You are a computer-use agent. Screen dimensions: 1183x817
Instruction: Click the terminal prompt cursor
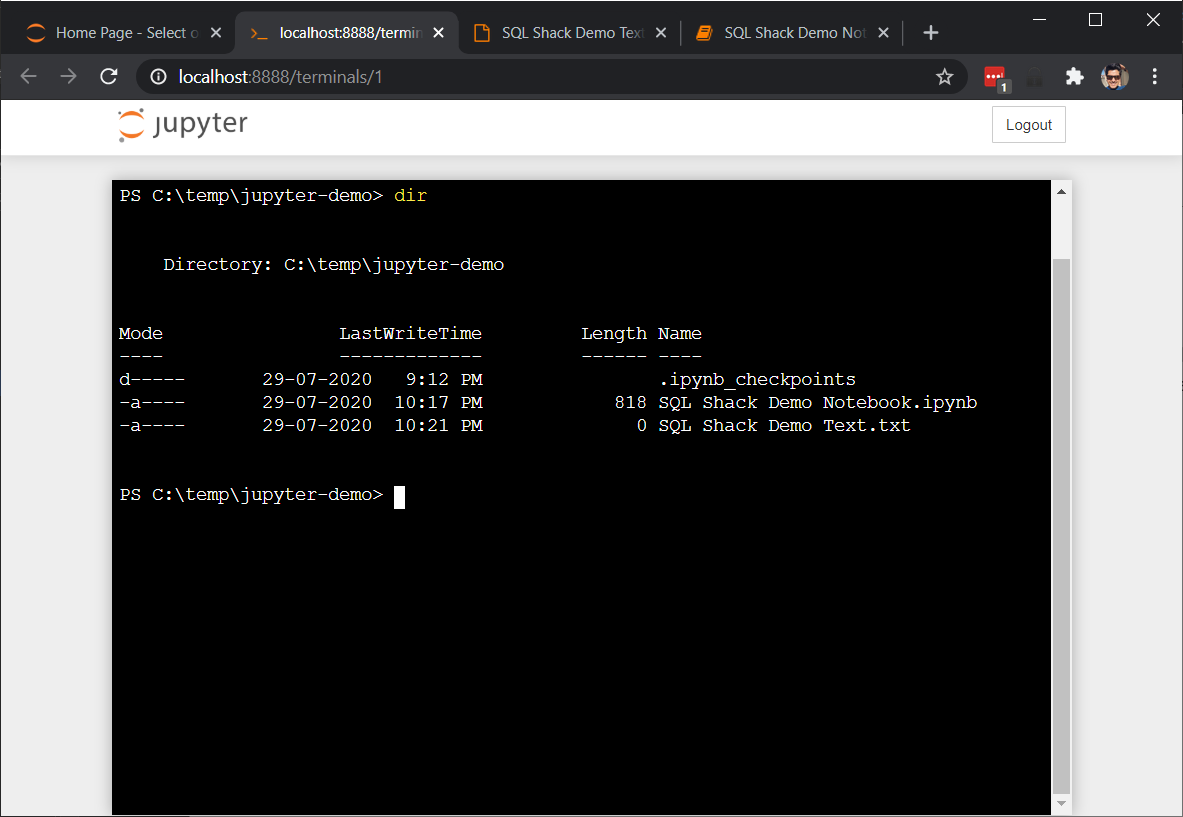click(x=399, y=496)
